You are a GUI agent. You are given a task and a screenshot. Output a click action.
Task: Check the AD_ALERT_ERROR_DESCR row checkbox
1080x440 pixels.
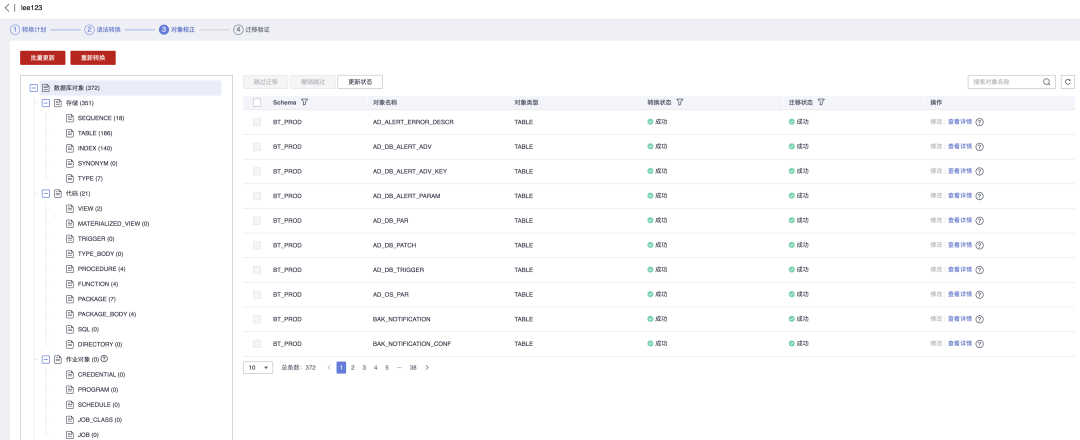(257, 122)
